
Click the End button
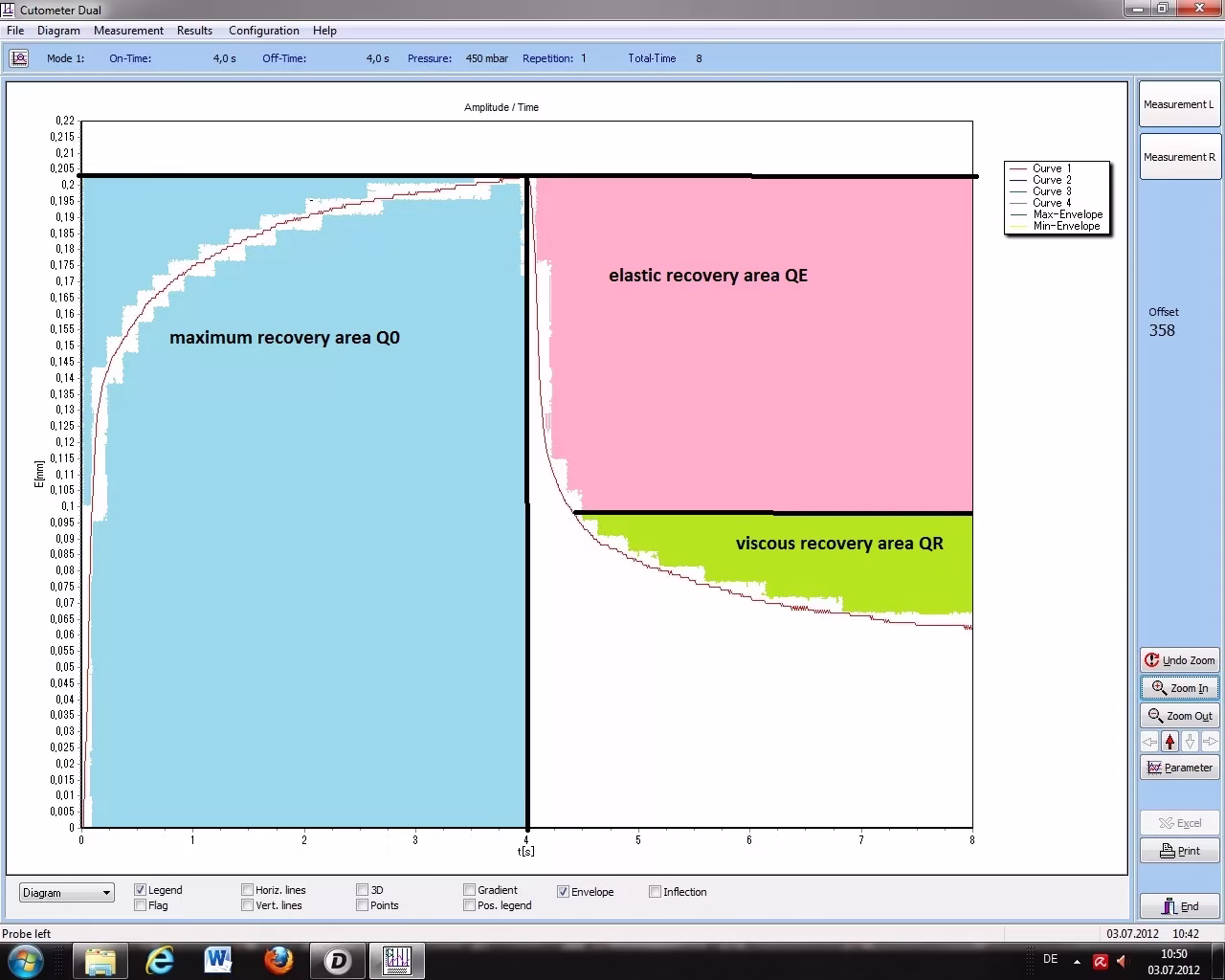(1179, 906)
